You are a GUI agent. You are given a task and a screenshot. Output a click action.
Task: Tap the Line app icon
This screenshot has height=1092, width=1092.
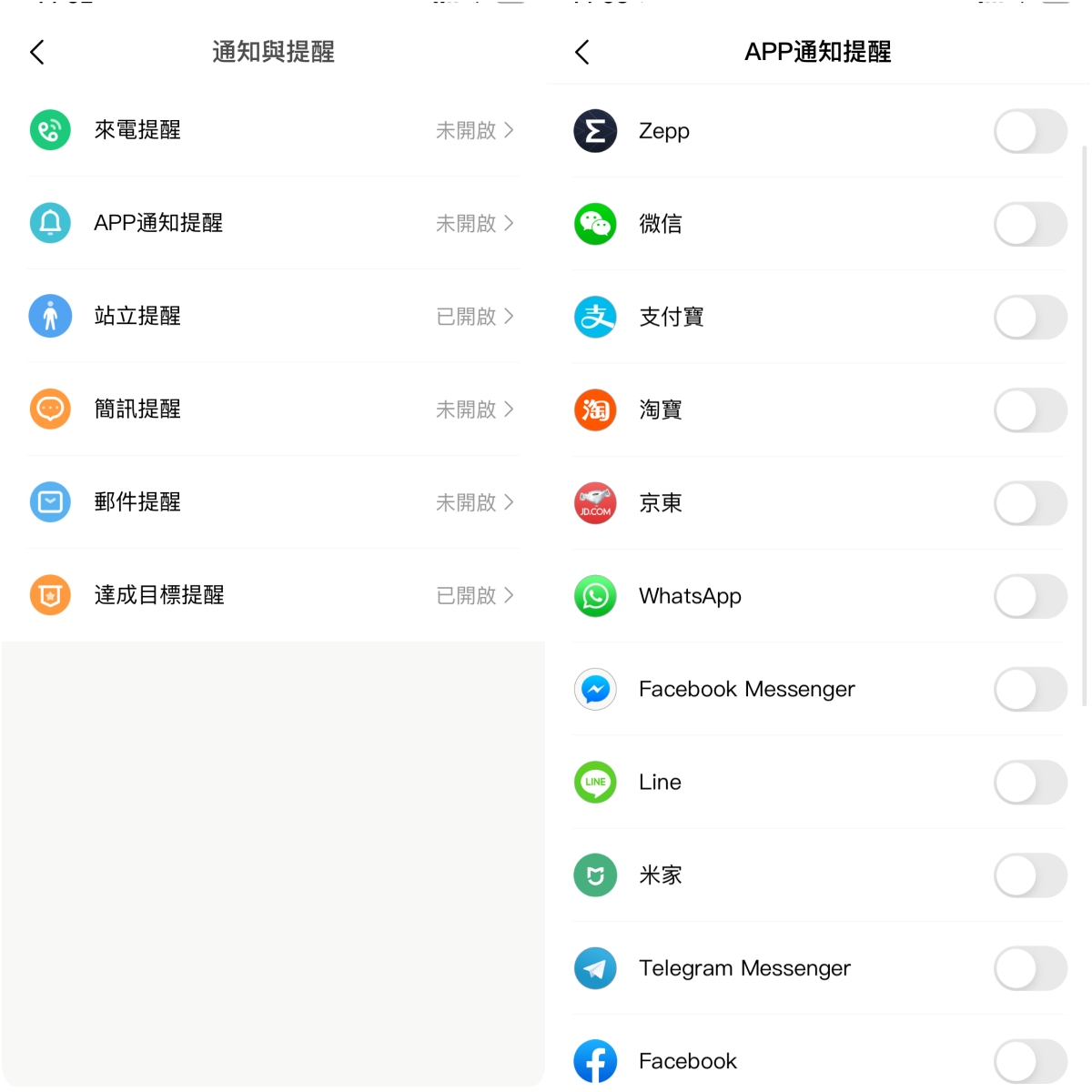click(595, 783)
